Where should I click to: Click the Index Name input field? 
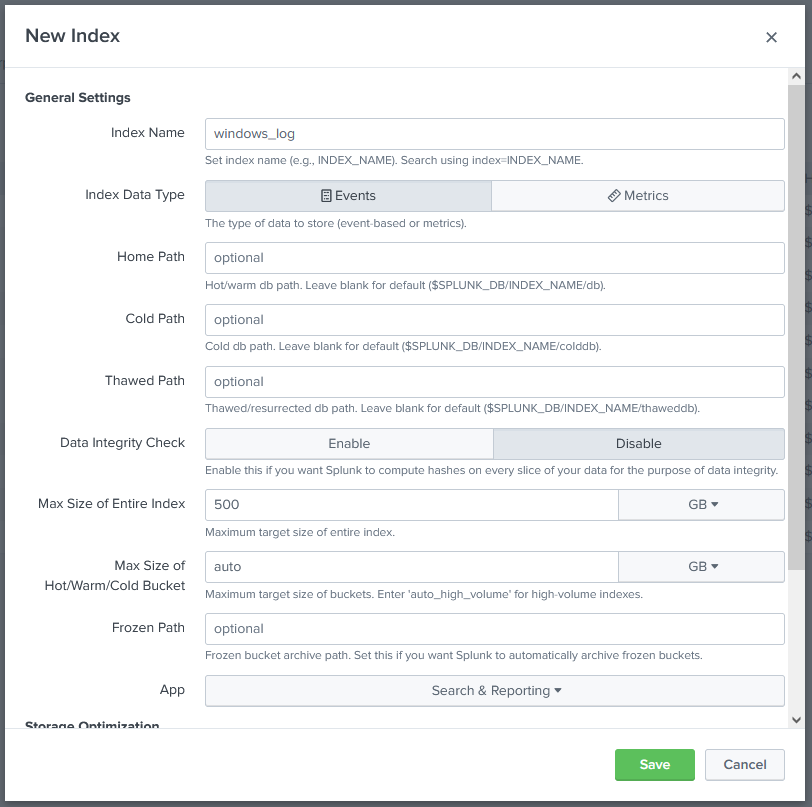[x=495, y=134]
